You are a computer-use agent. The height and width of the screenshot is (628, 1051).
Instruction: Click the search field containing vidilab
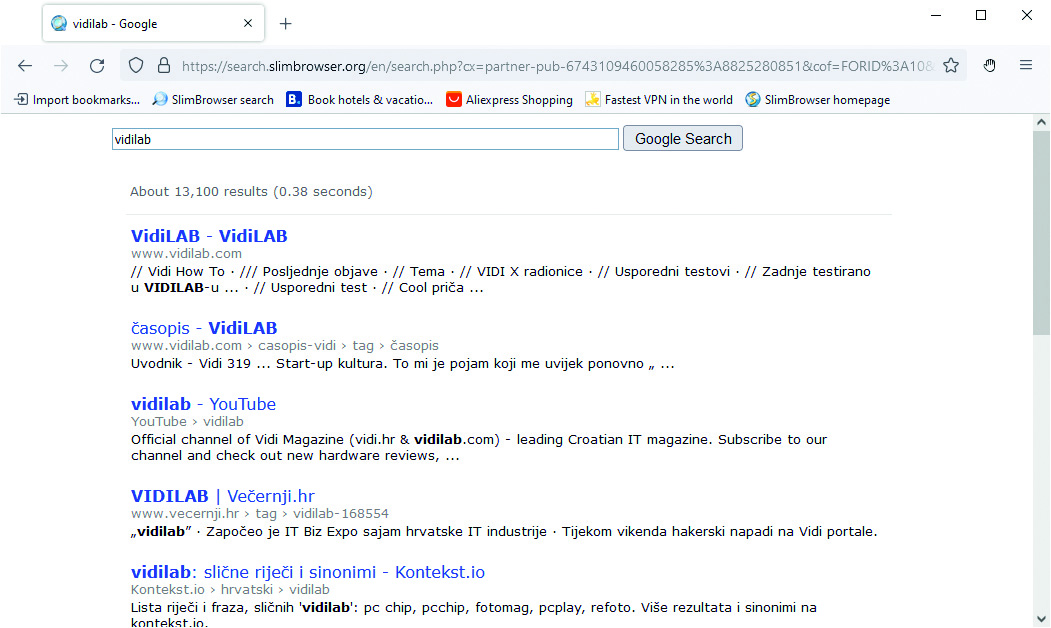point(365,139)
